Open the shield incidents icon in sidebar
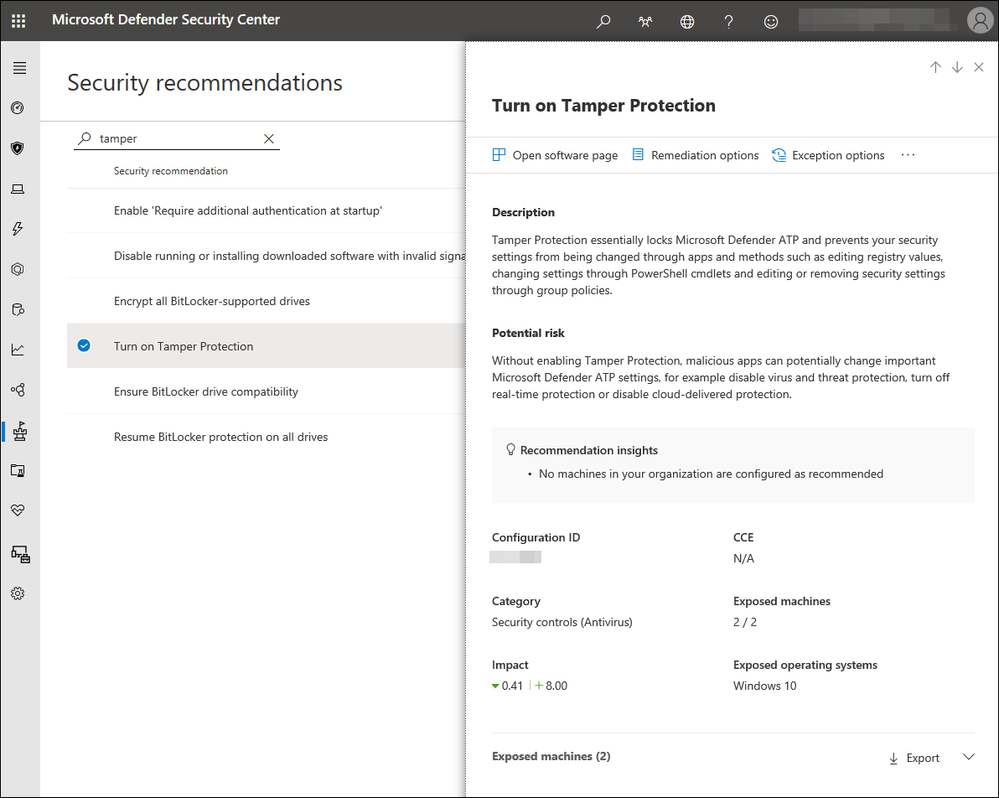 point(18,148)
